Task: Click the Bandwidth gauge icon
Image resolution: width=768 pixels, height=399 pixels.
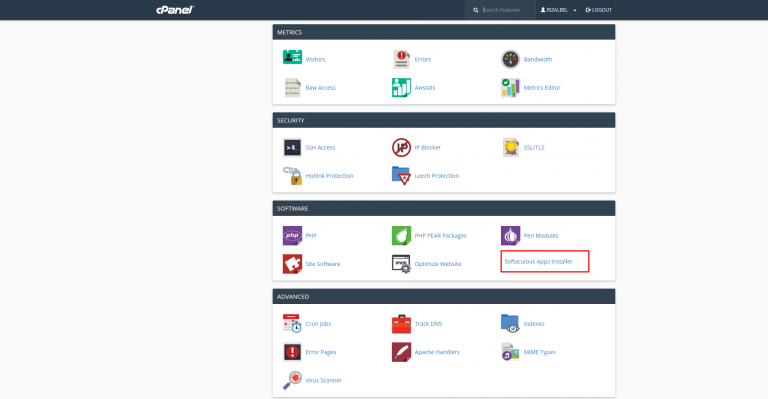Action: pos(510,59)
